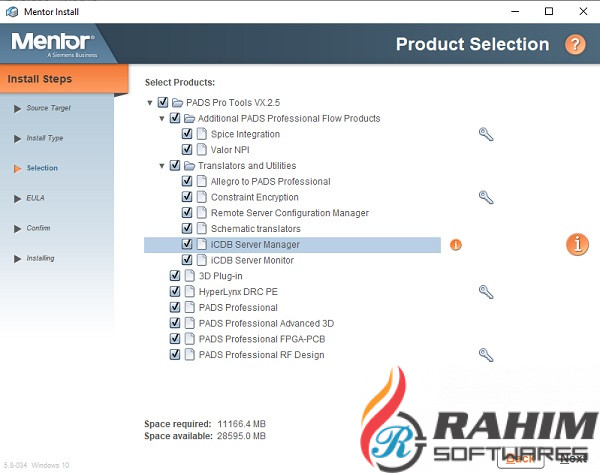Image resolution: width=600 pixels, height=473 pixels.
Task: Toggle the HyperLynx DRC PE checkbox
Action: [x=175, y=291]
